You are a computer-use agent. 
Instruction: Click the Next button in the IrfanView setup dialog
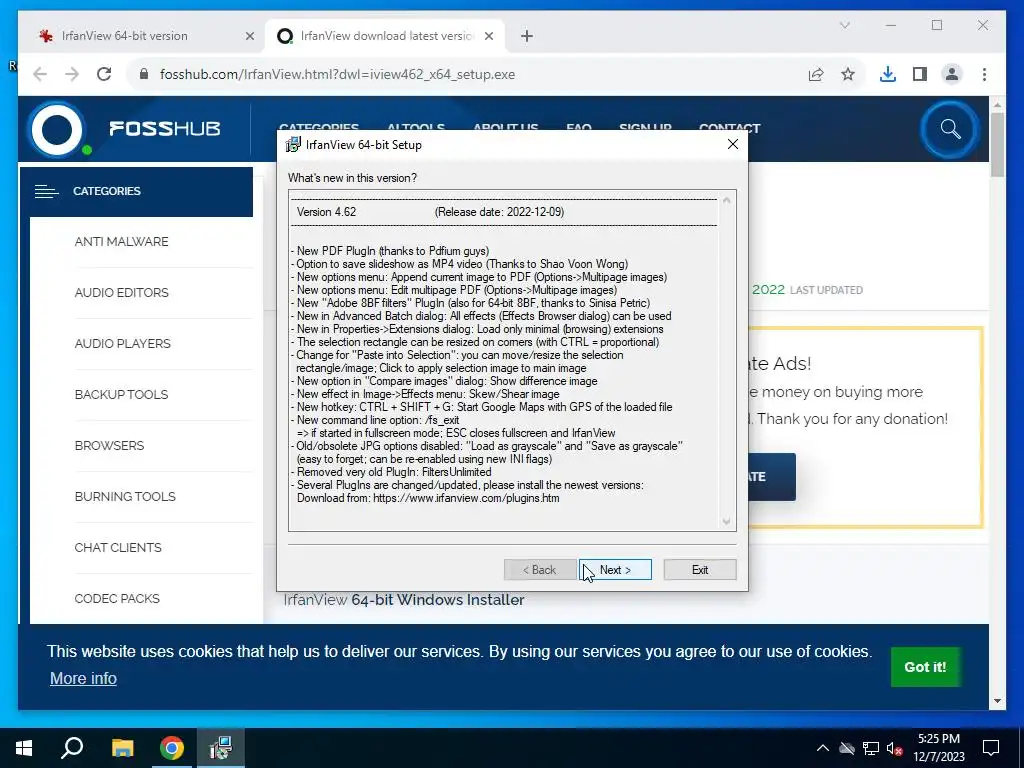point(615,569)
